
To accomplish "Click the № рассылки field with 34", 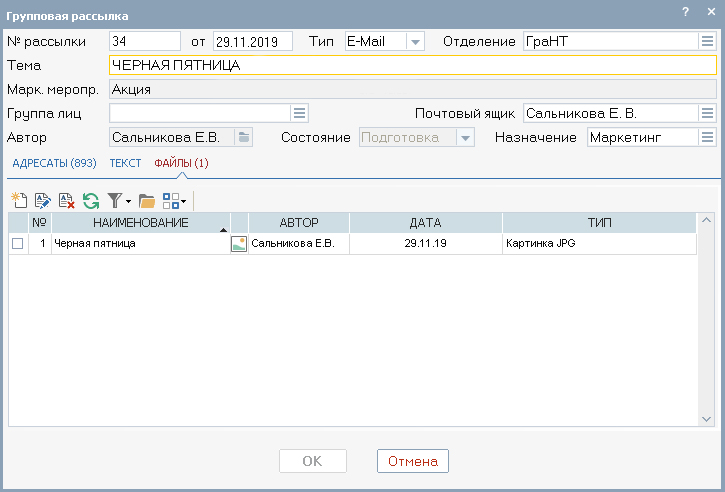I will pos(145,41).
